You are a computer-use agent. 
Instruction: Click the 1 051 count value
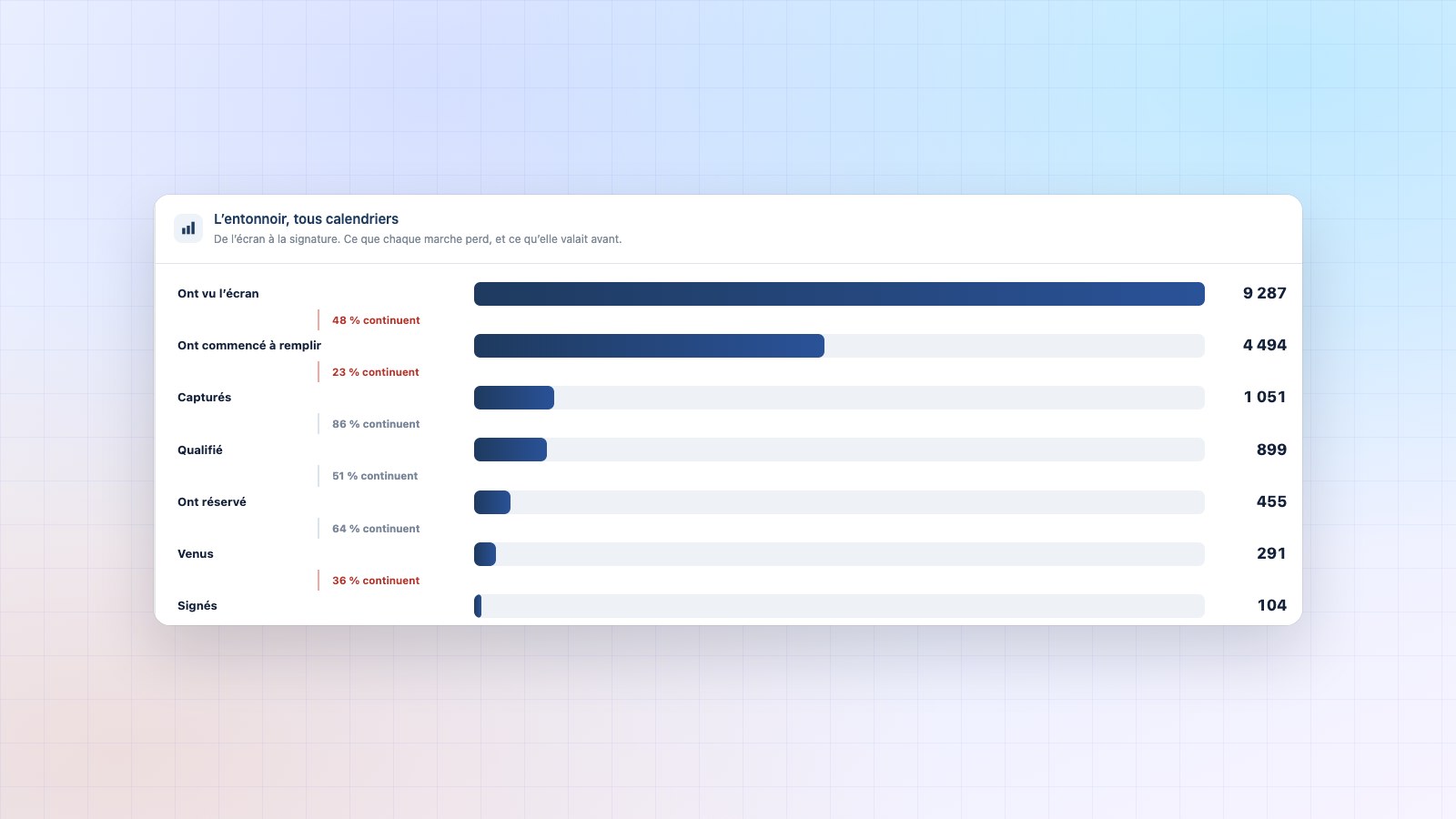click(x=1265, y=397)
